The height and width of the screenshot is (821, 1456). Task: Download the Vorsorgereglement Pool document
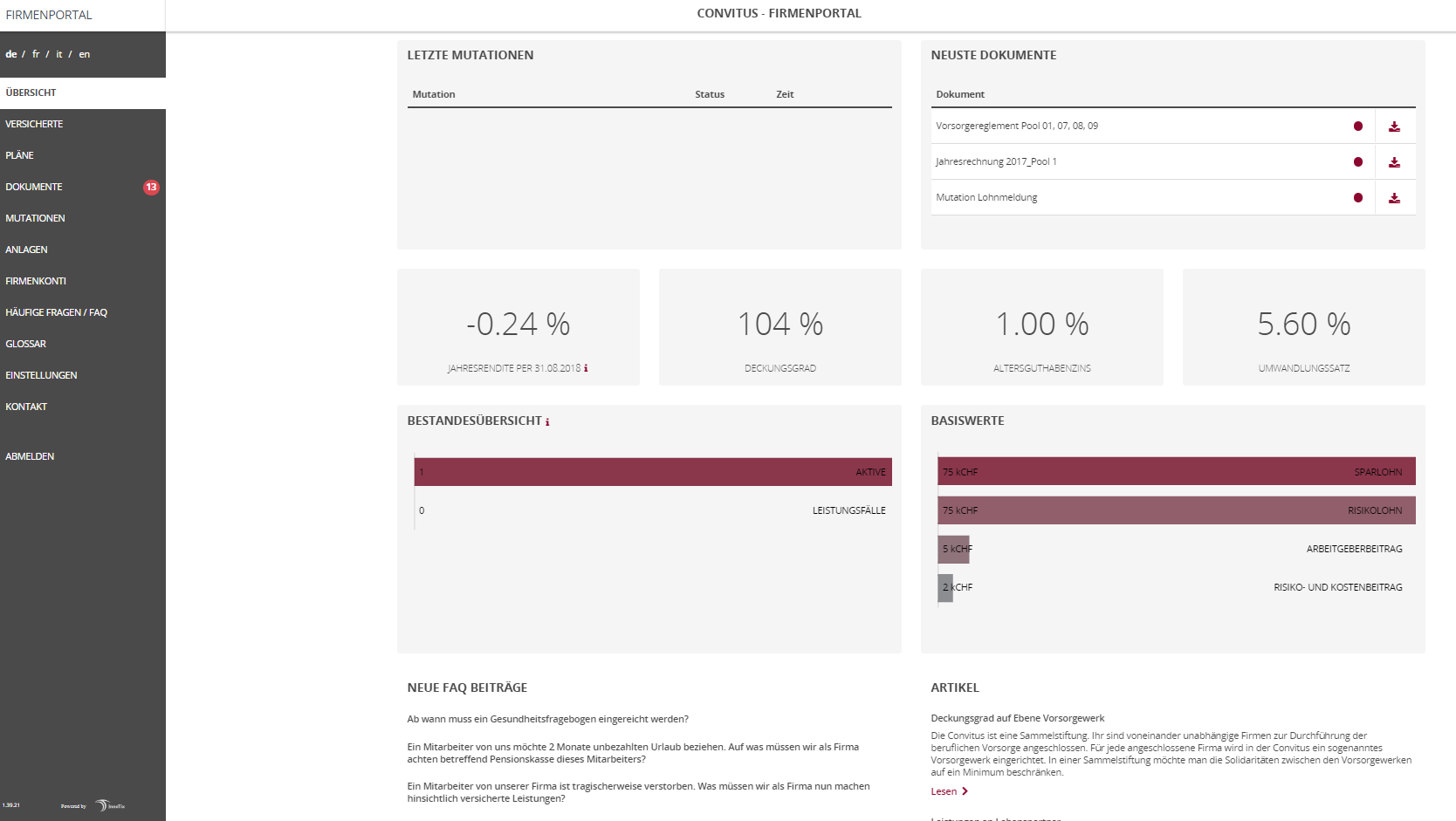click(1394, 127)
